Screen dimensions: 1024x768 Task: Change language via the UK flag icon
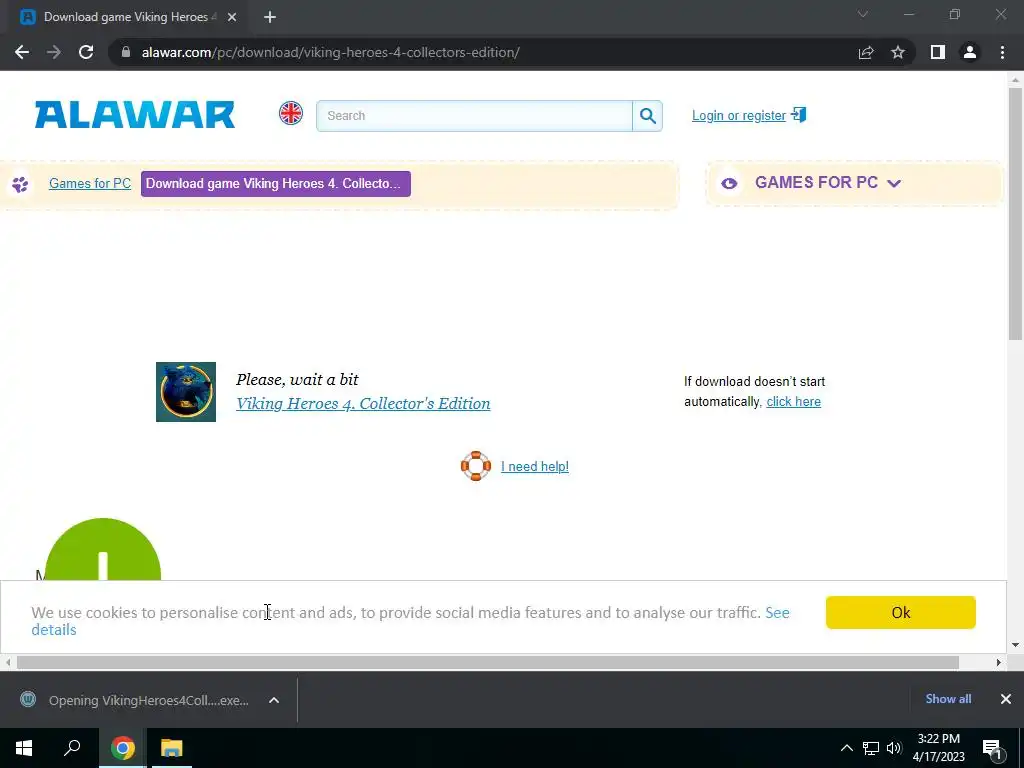pos(291,114)
